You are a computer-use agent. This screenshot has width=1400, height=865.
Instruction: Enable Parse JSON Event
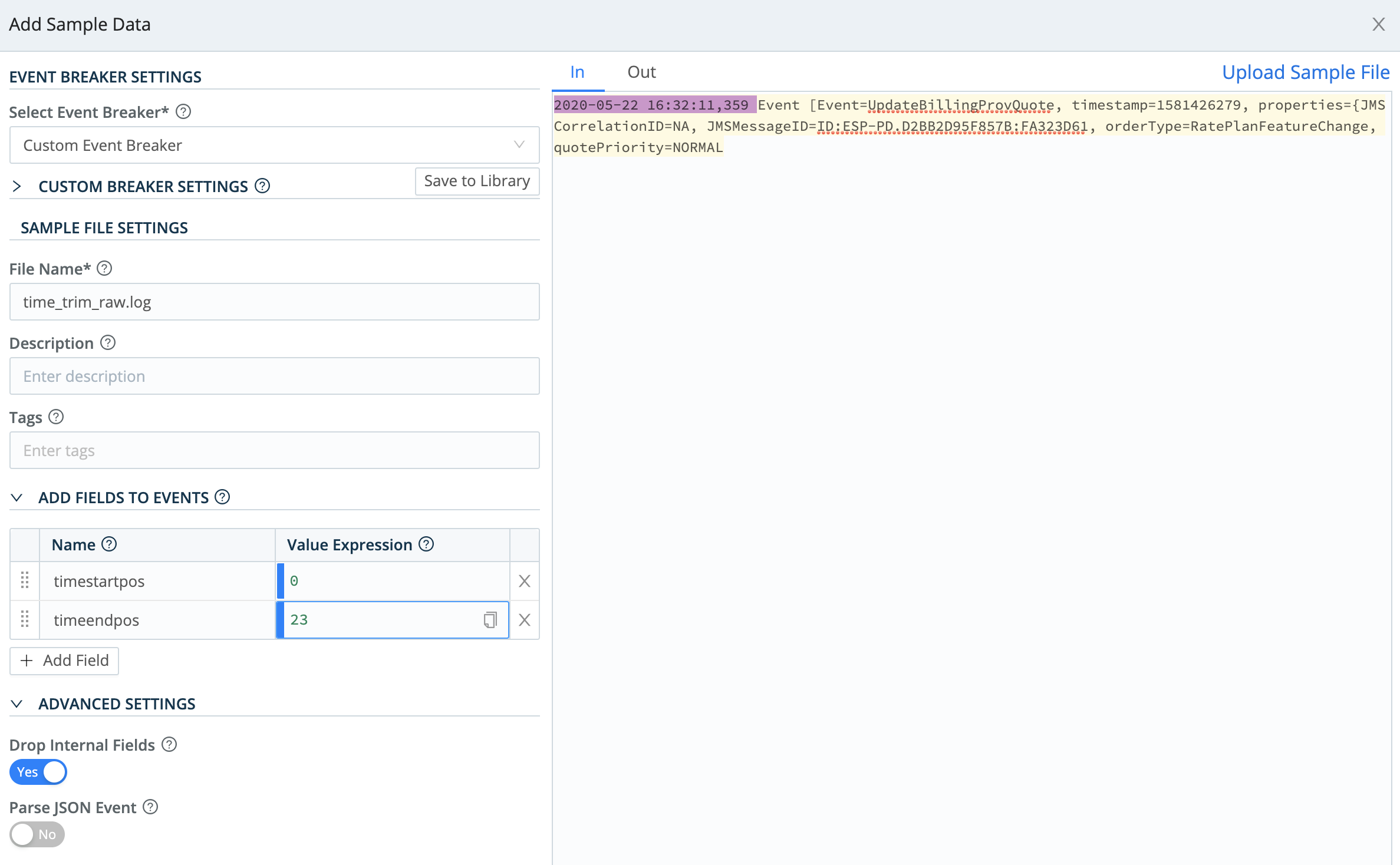pos(37,834)
